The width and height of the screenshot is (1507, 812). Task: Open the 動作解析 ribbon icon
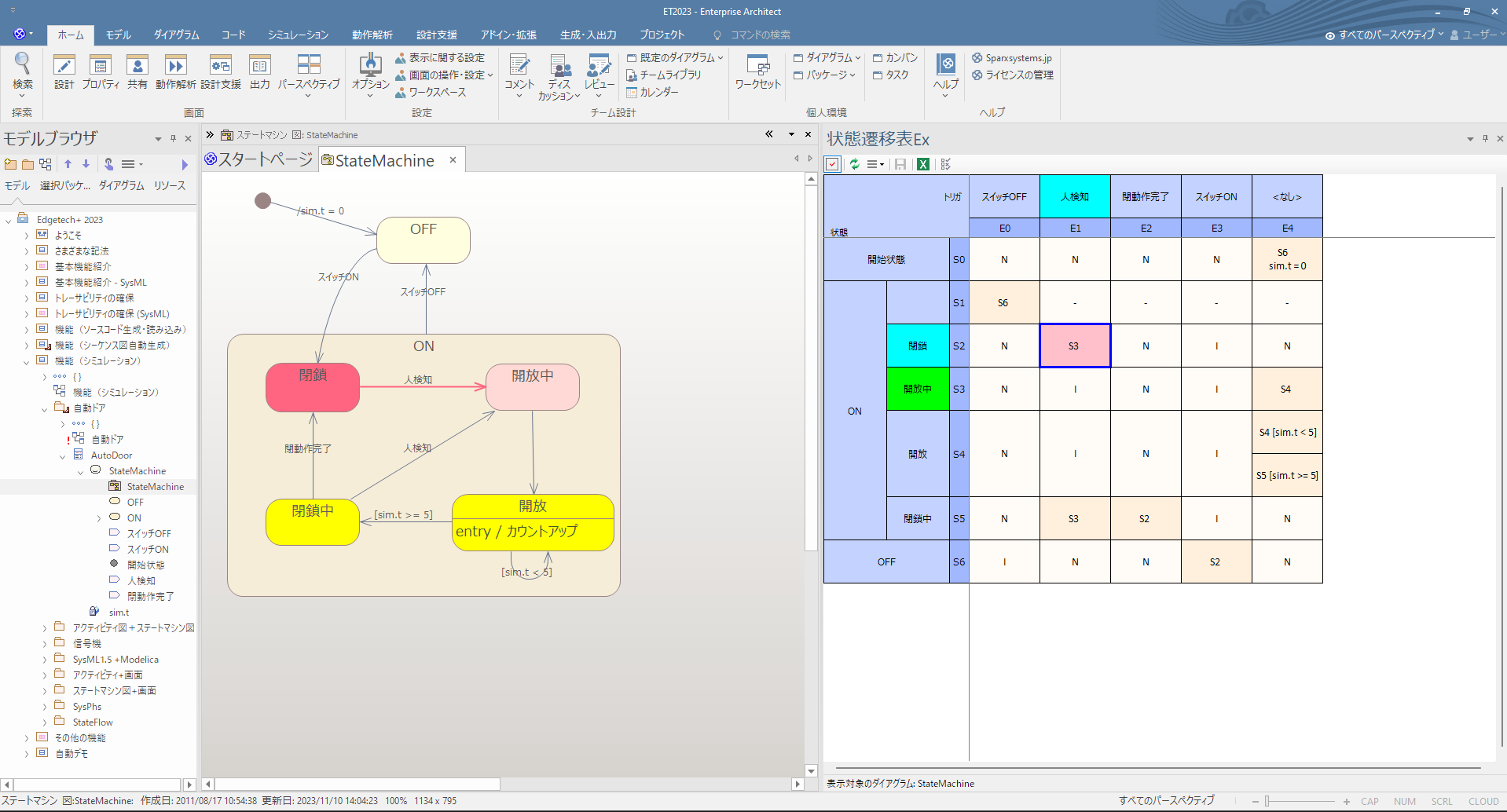tap(175, 72)
